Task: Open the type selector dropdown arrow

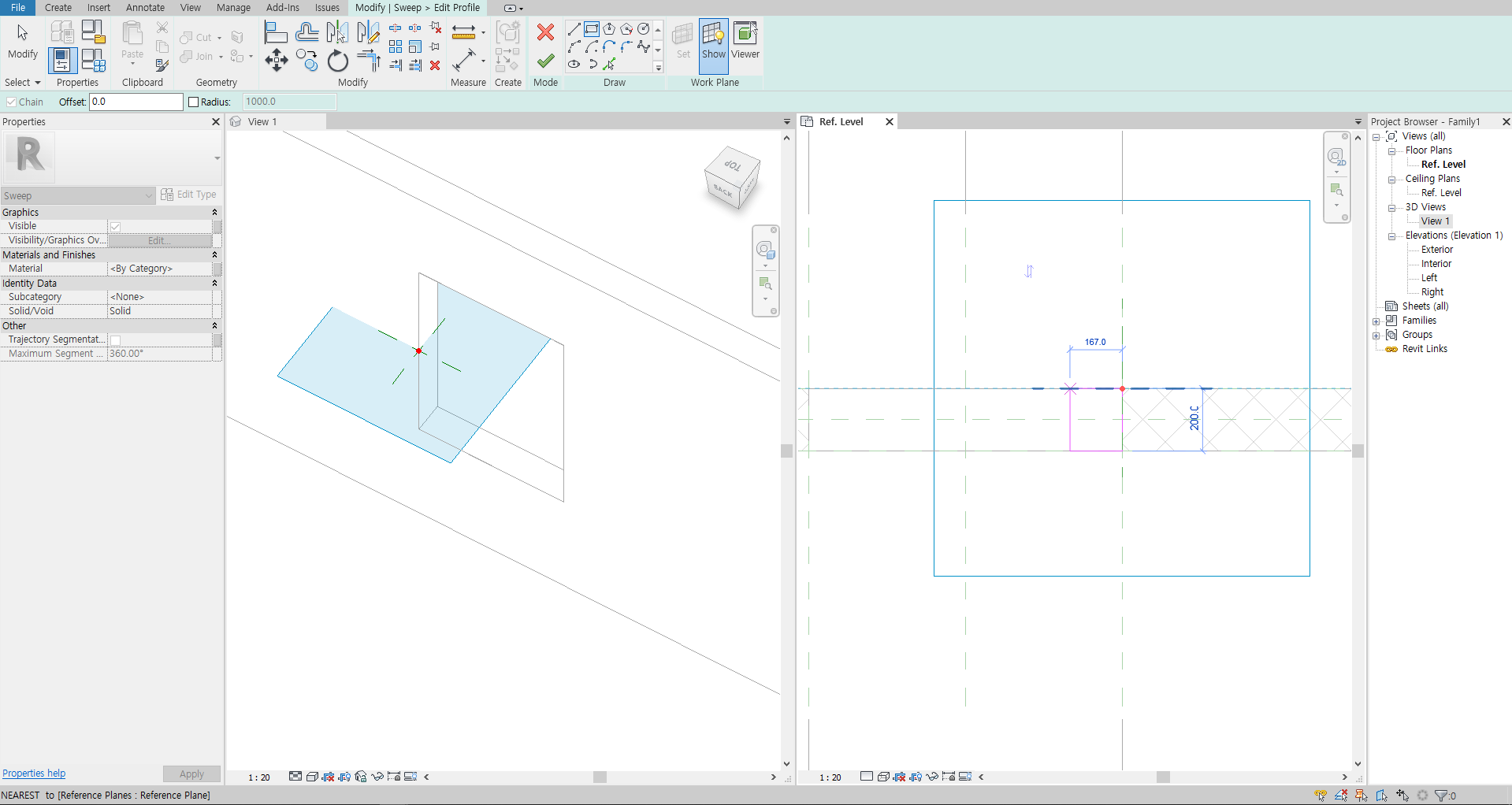Action: click(217, 158)
